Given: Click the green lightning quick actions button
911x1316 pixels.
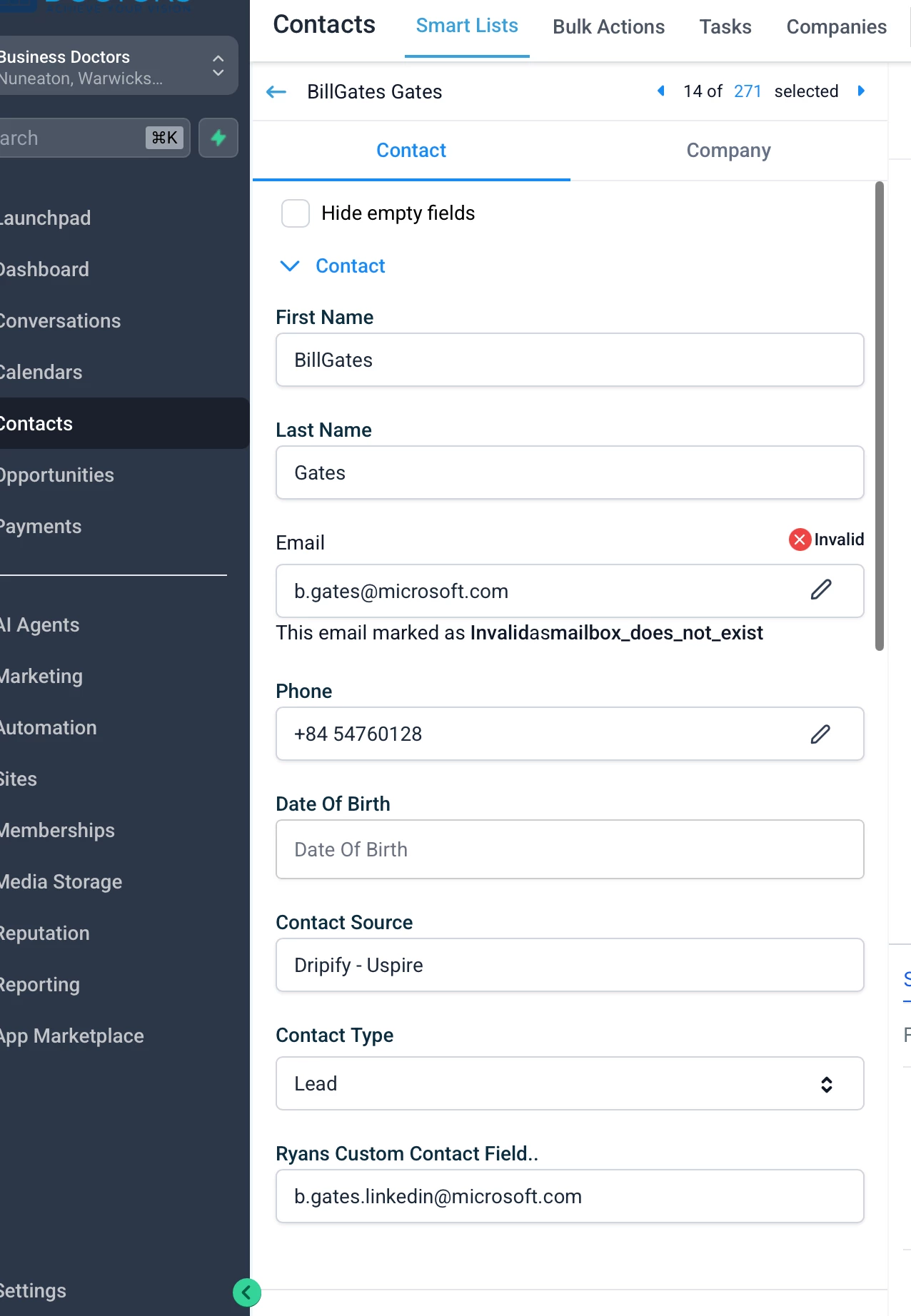Looking at the screenshot, I should click(218, 138).
